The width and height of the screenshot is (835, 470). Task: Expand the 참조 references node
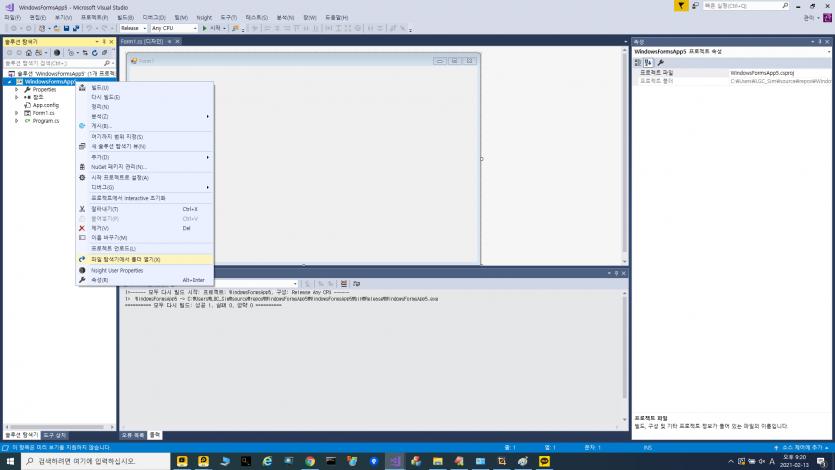click(x=17, y=97)
